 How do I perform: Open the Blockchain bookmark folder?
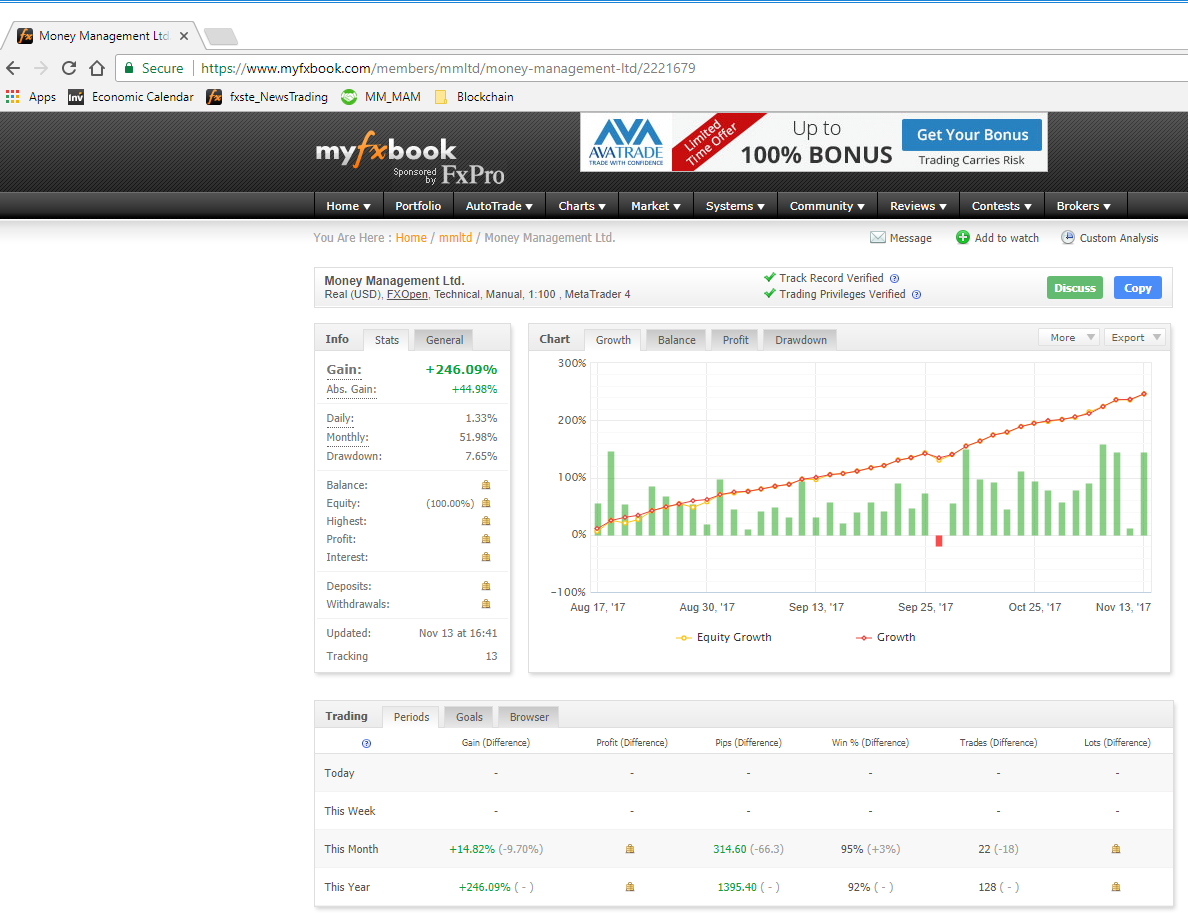(474, 97)
